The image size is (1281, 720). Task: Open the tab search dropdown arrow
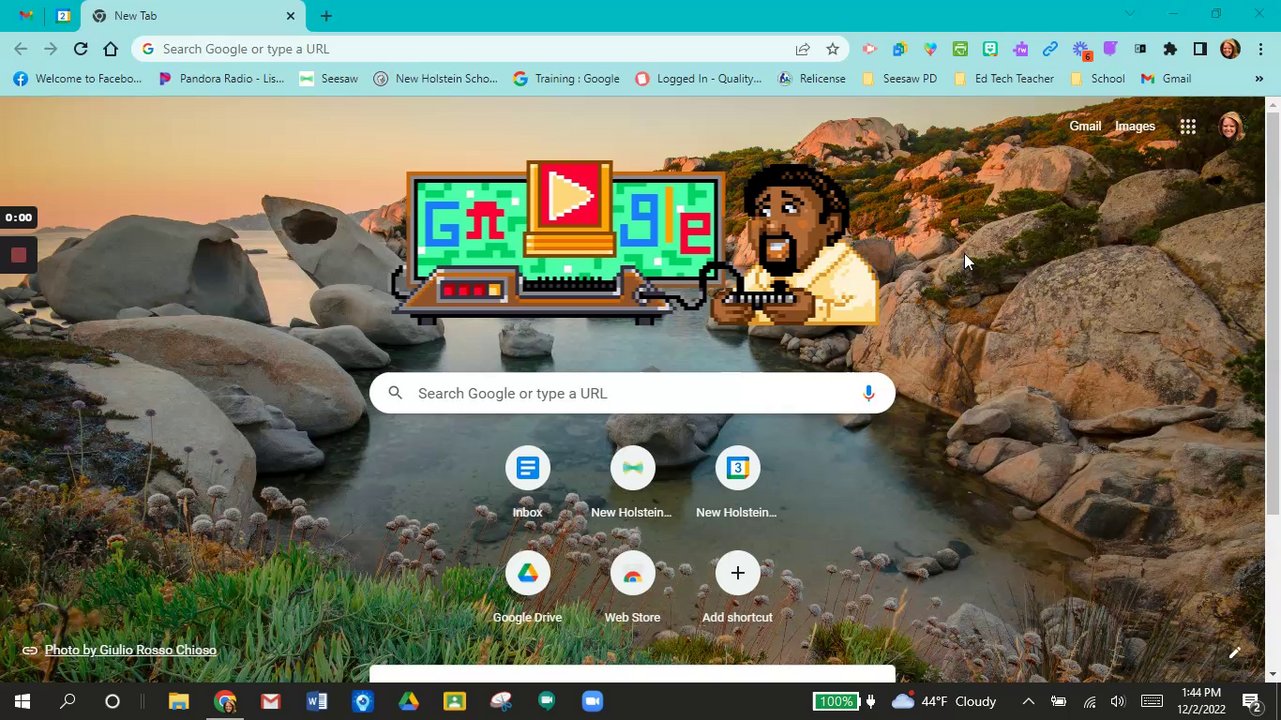pyautogui.click(x=1130, y=14)
